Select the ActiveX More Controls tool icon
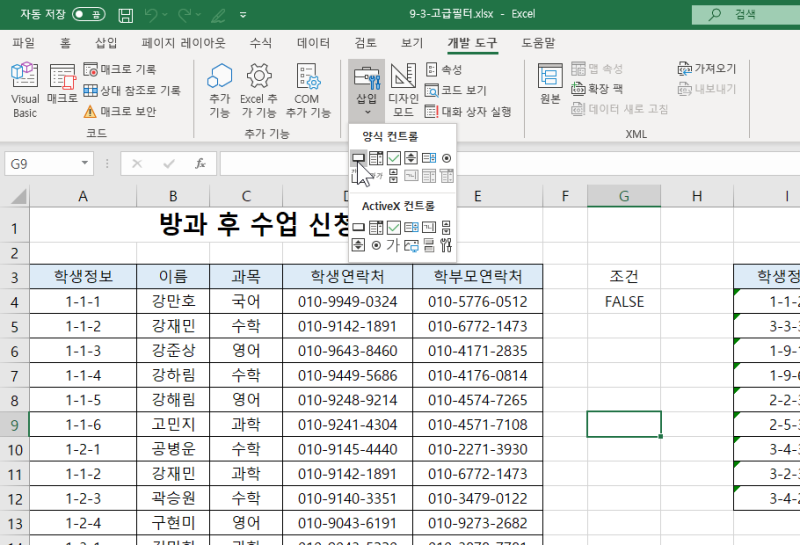The image size is (800, 545). [446, 245]
